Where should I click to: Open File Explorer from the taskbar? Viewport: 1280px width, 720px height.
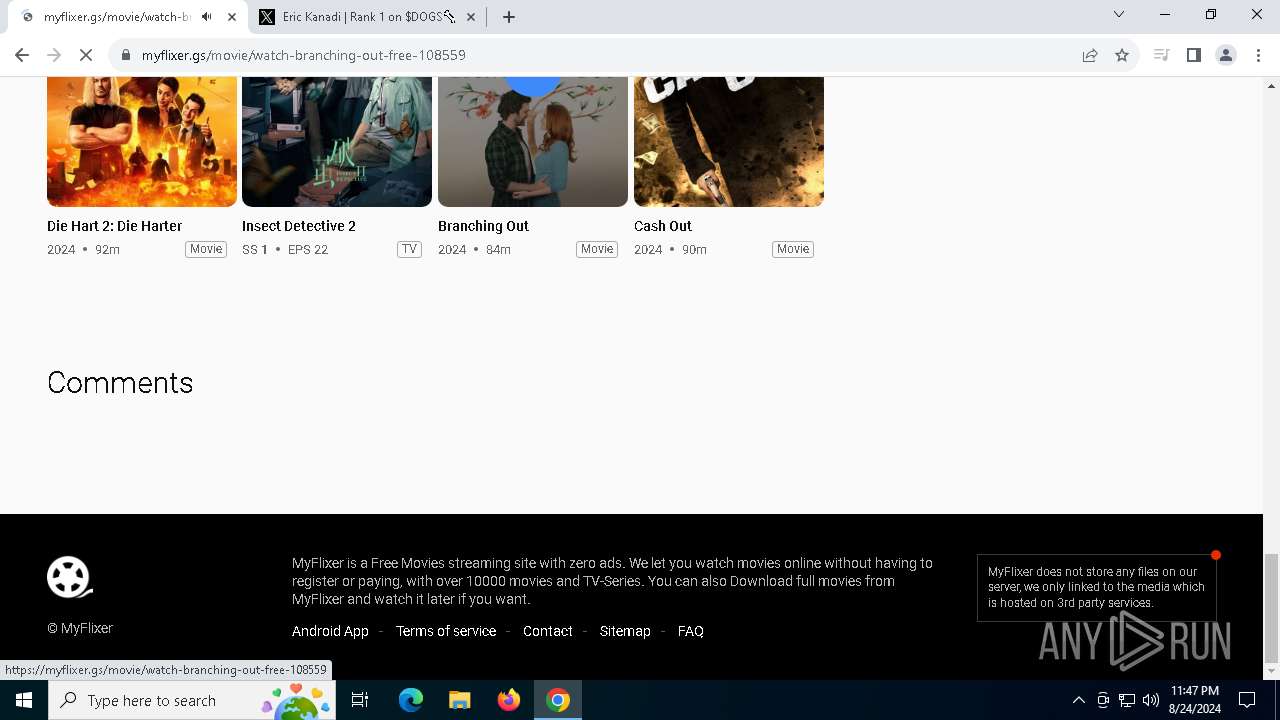coord(460,700)
